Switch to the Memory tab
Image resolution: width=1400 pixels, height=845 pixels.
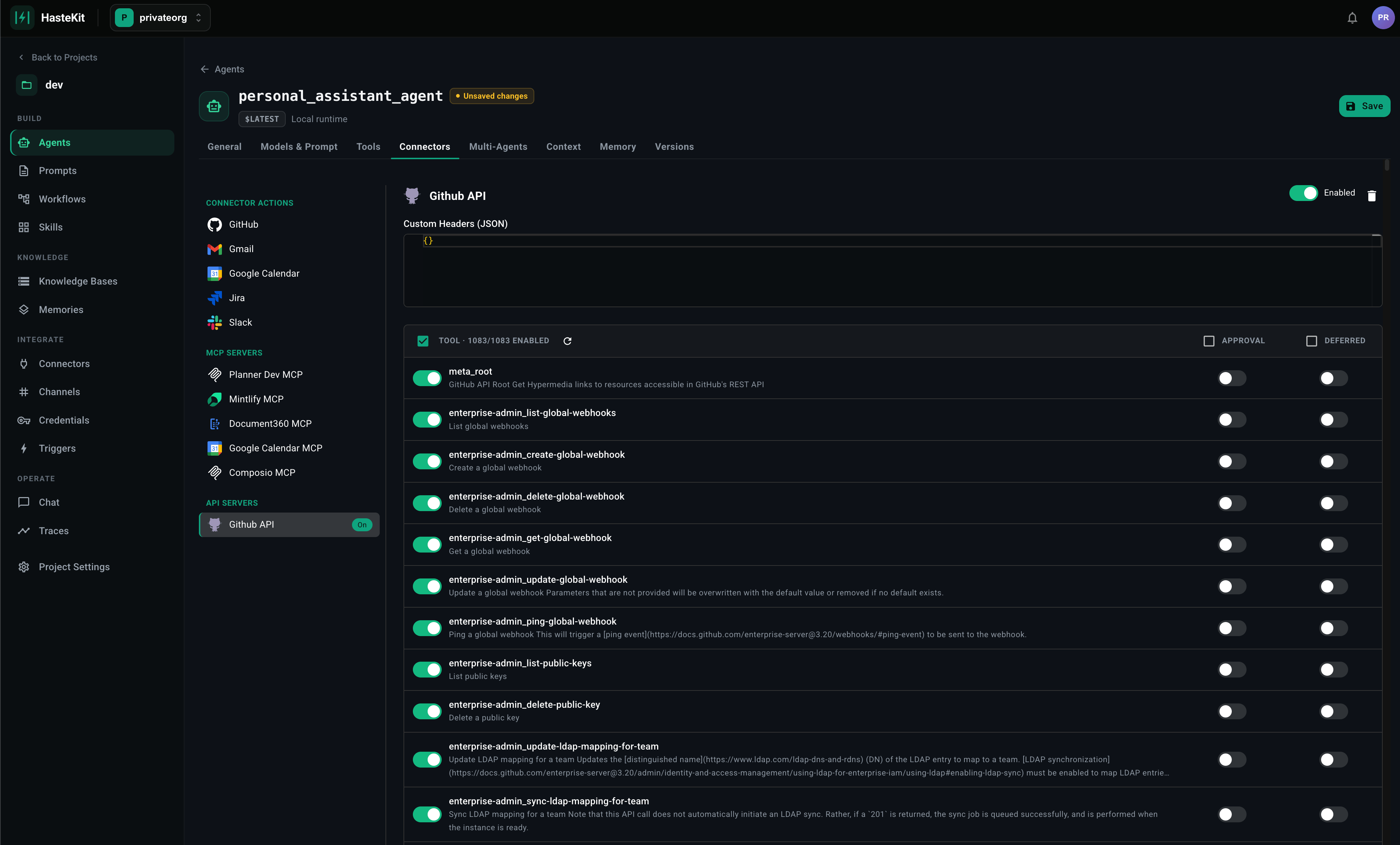(x=617, y=147)
